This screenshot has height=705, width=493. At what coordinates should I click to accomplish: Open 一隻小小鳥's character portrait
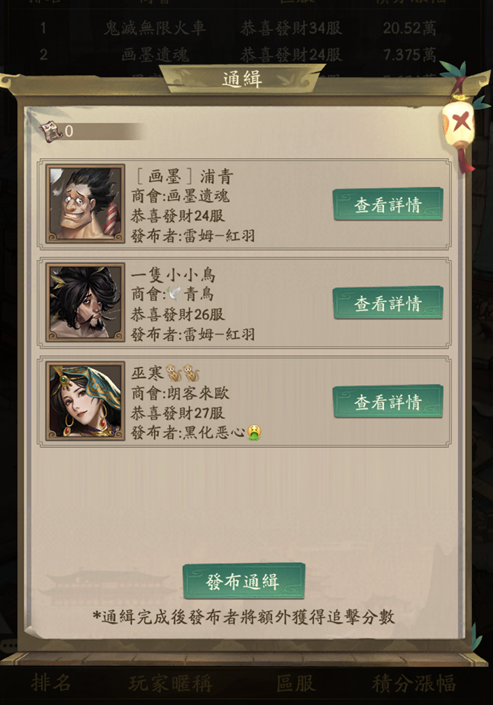85,302
